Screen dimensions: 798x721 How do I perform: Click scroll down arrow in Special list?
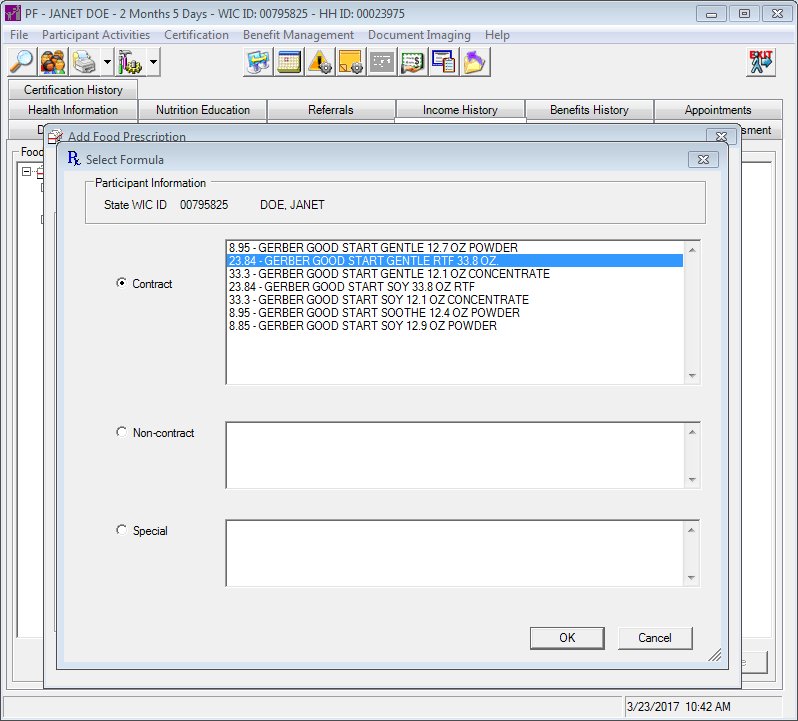point(692,578)
